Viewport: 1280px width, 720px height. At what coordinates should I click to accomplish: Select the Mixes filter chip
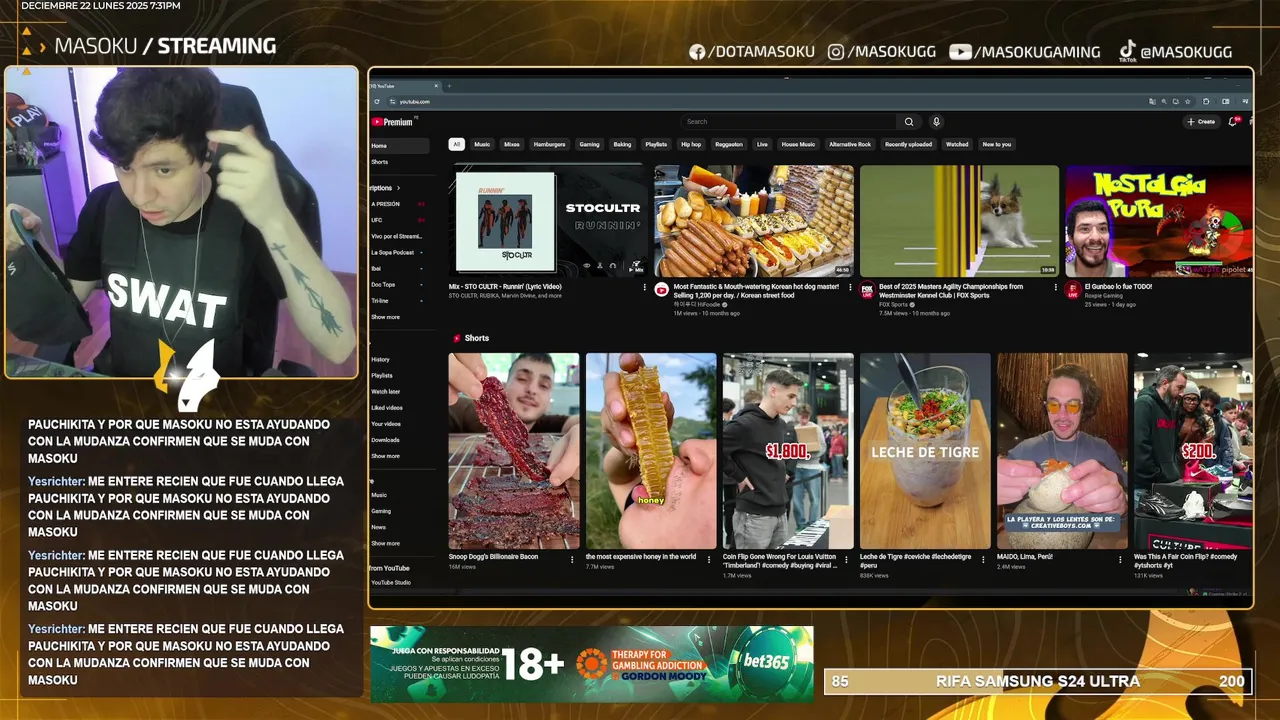pyautogui.click(x=512, y=144)
